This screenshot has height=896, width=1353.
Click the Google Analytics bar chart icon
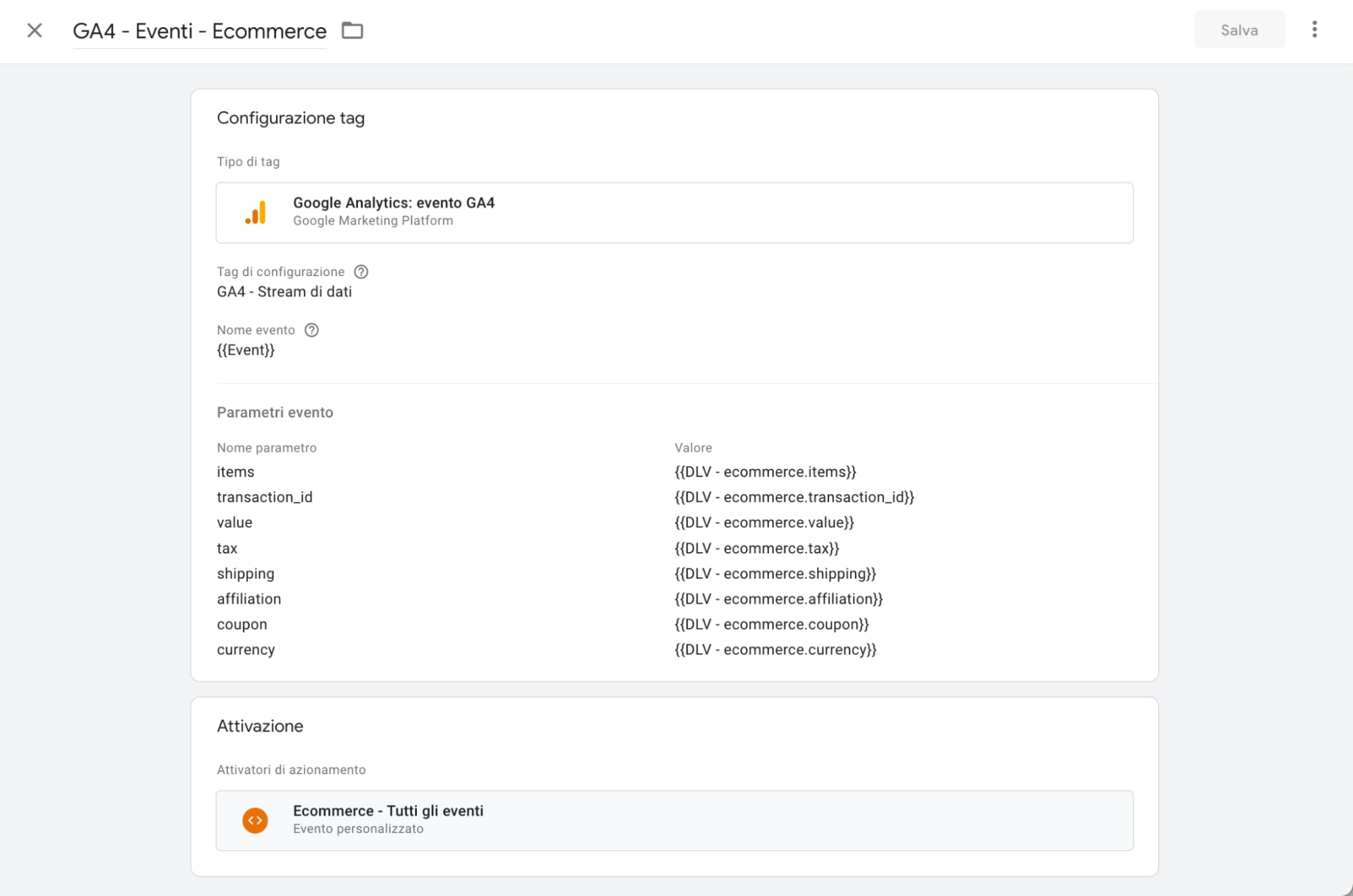[x=256, y=212]
